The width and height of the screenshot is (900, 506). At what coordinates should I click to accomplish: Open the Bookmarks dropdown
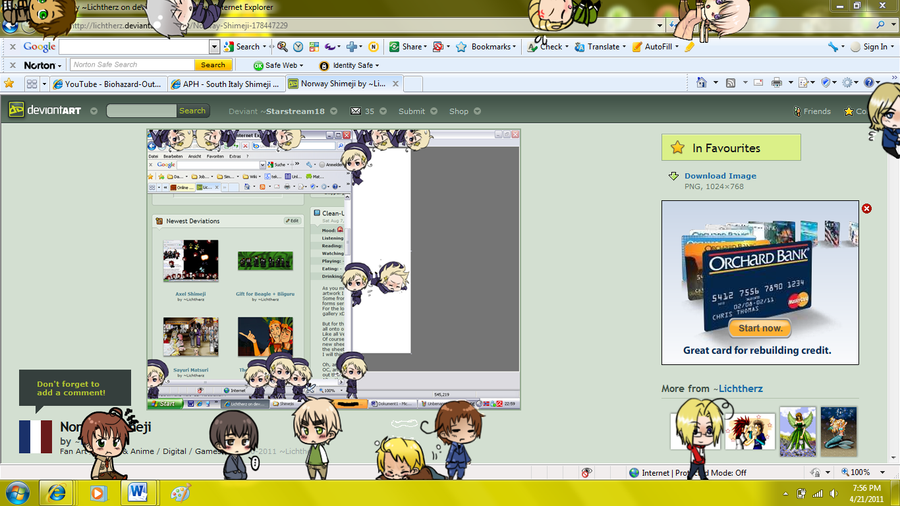tap(486, 46)
